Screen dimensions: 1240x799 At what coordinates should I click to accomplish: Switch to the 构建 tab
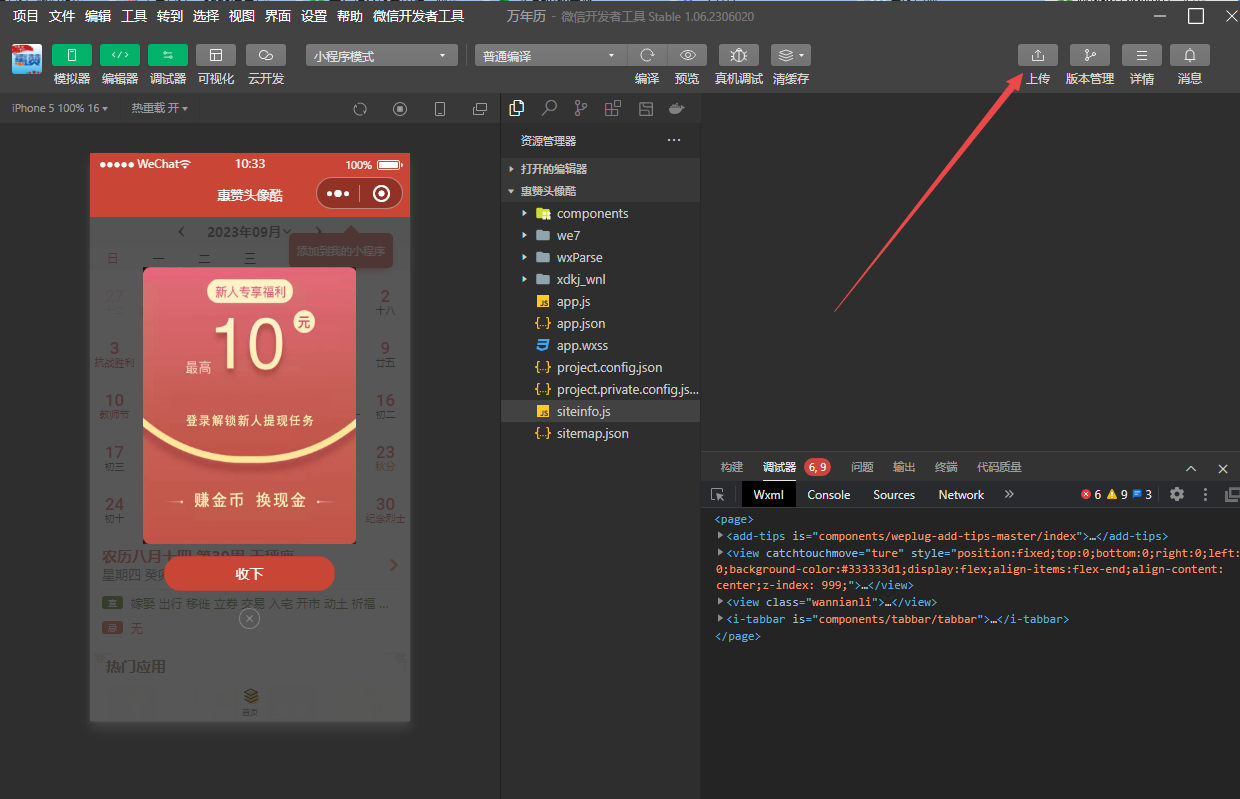point(732,467)
